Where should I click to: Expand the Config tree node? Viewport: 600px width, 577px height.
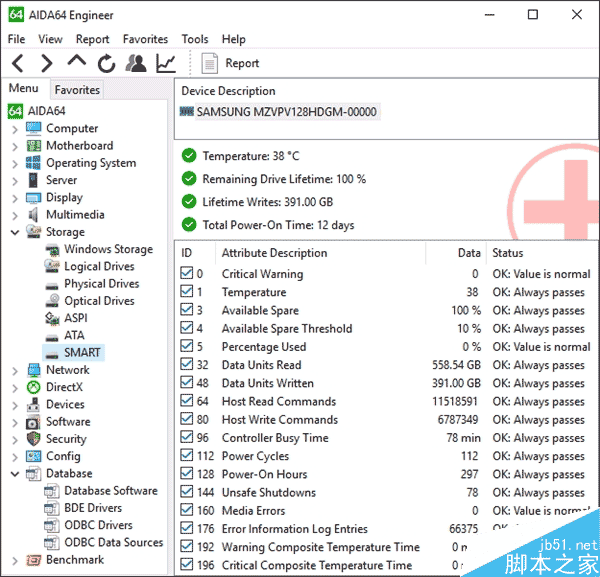point(15,457)
